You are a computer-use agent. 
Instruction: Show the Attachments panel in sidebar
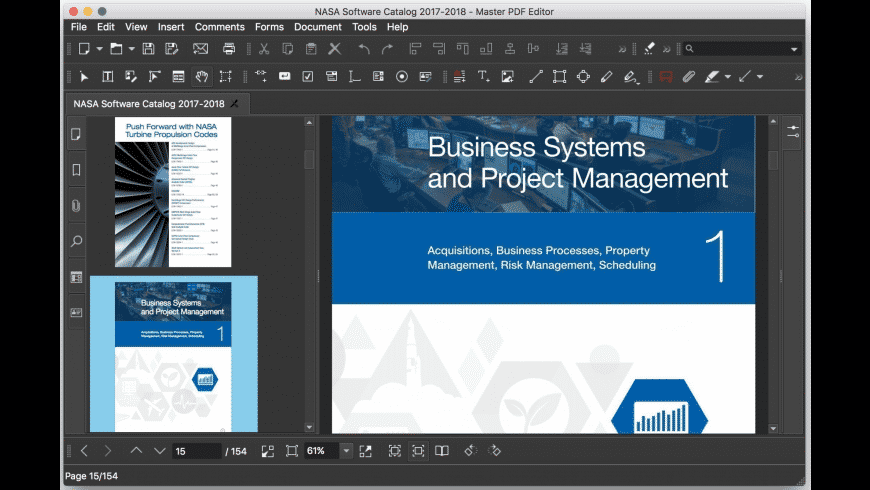coord(77,206)
